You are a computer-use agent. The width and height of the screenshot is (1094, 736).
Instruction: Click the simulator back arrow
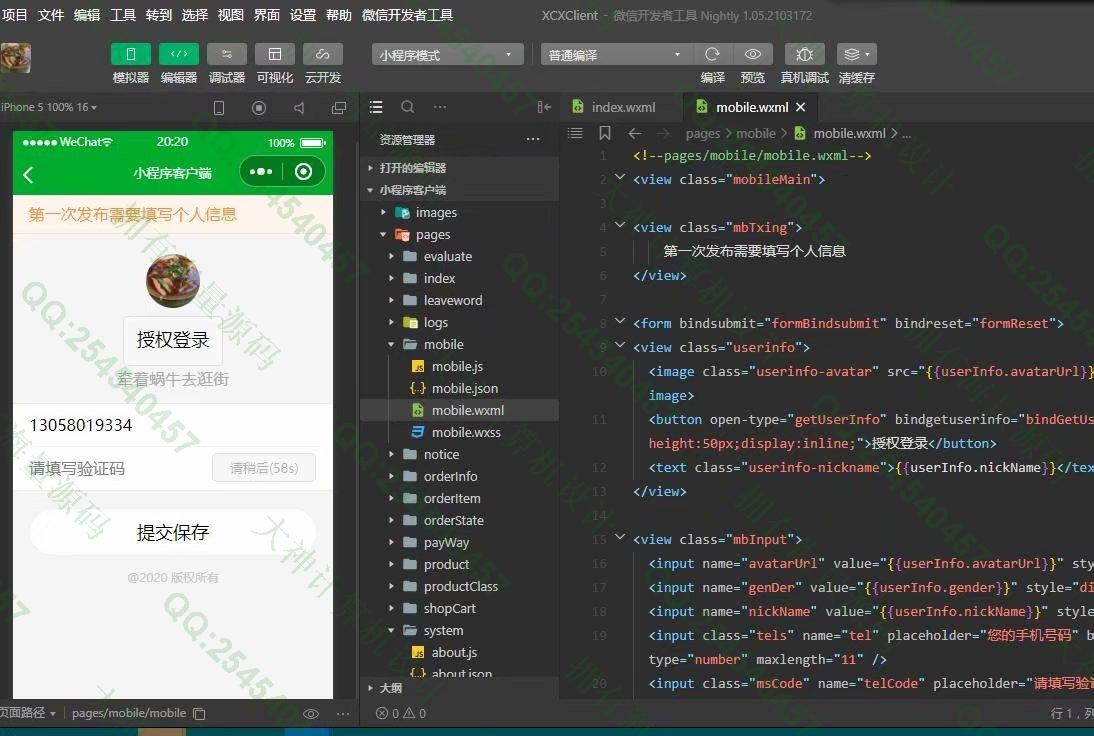coord(29,174)
